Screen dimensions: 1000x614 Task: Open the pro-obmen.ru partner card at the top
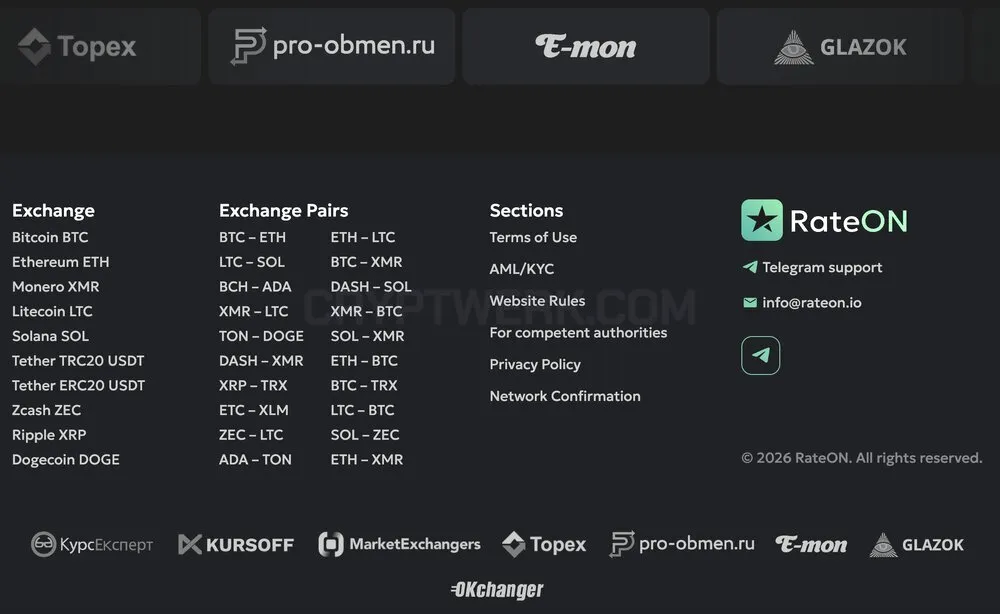pyautogui.click(x=332, y=46)
